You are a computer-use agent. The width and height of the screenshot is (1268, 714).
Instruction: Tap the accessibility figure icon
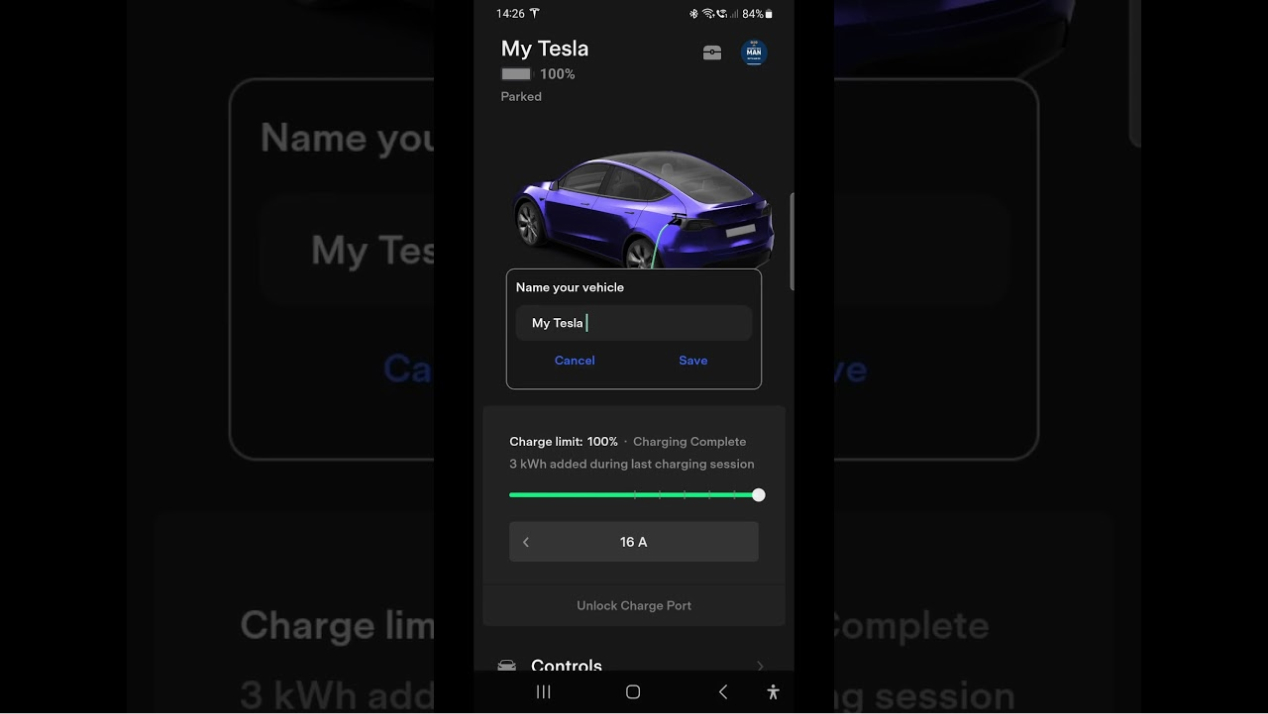[x=773, y=692]
